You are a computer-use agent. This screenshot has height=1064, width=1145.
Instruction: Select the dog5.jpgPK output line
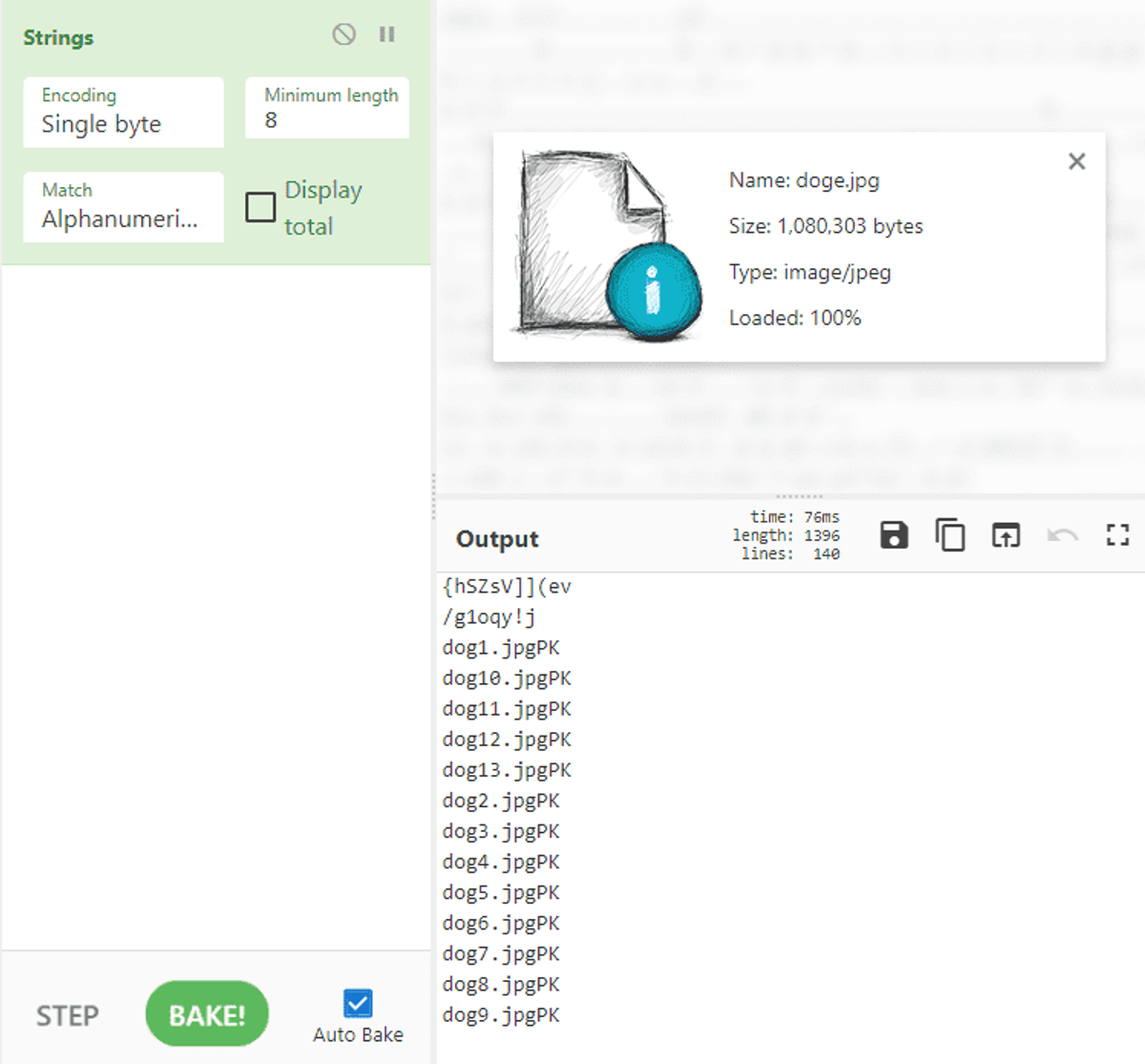pos(501,892)
